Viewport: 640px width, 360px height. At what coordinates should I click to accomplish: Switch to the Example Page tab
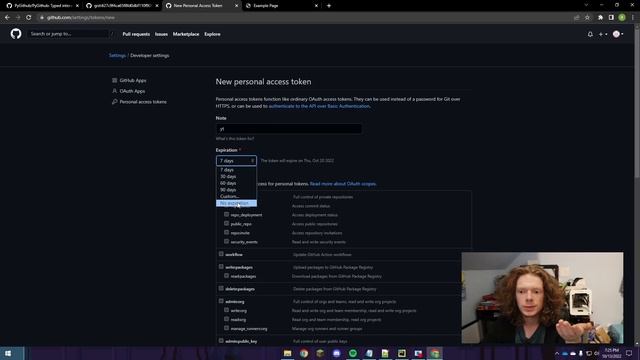pyautogui.click(x=282, y=6)
